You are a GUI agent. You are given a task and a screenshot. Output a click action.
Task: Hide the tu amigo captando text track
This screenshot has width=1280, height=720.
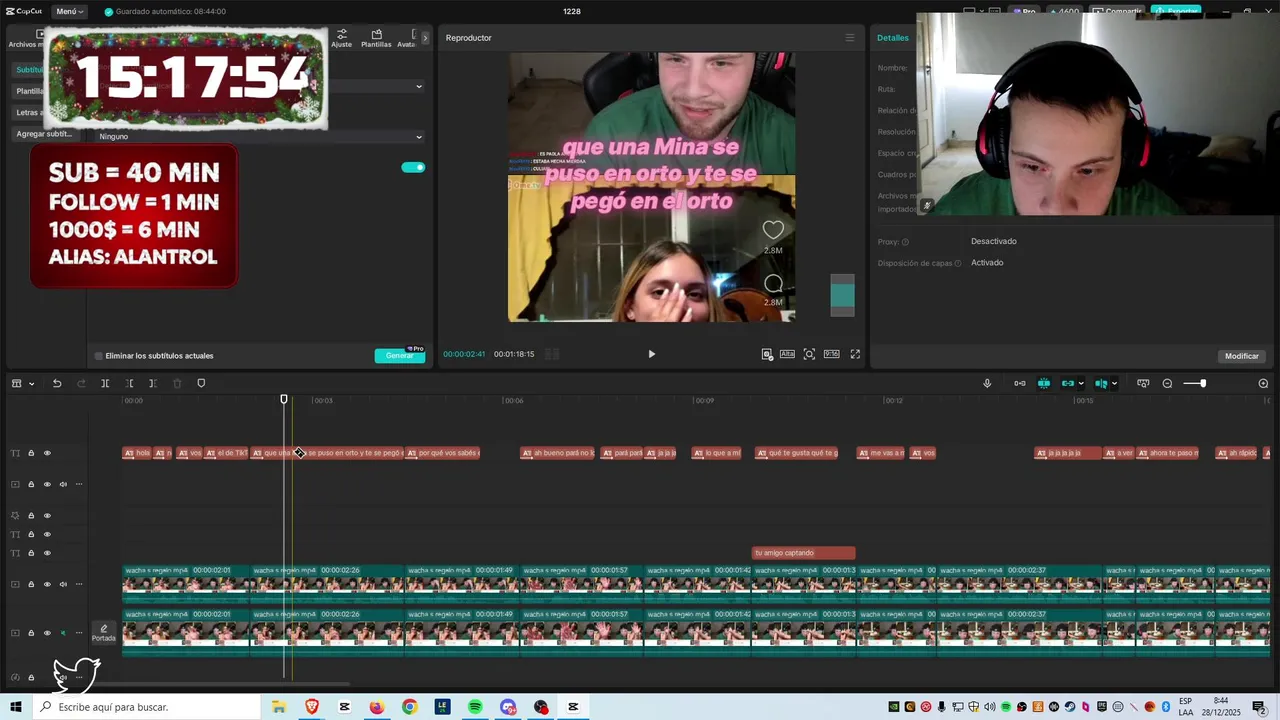[x=46, y=553]
